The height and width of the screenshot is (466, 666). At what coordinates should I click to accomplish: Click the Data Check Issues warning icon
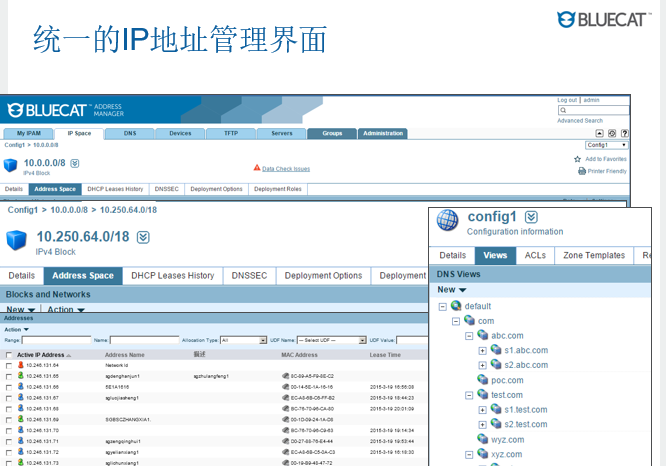click(257, 168)
